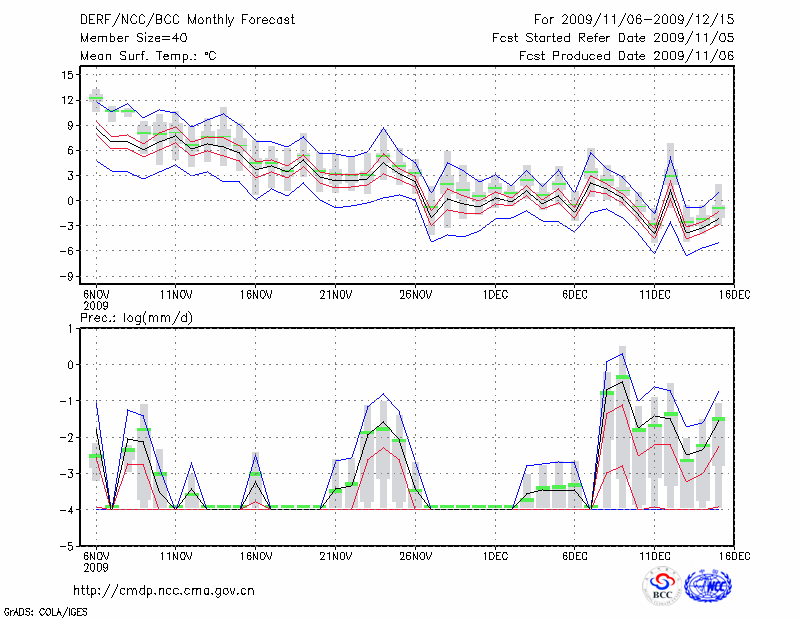Click 6NOV 2009 label under precipitation chart
The image size is (800, 618).
[96, 560]
